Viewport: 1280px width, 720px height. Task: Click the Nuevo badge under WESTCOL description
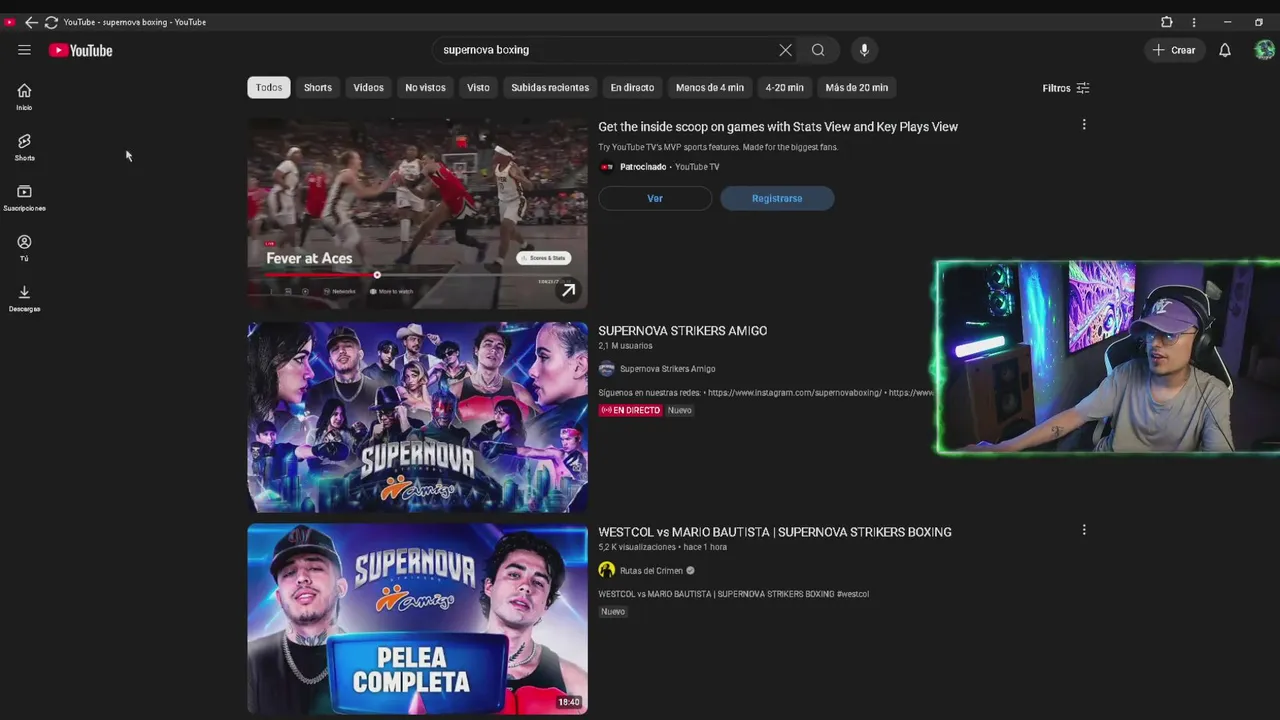pyautogui.click(x=613, y=612)
